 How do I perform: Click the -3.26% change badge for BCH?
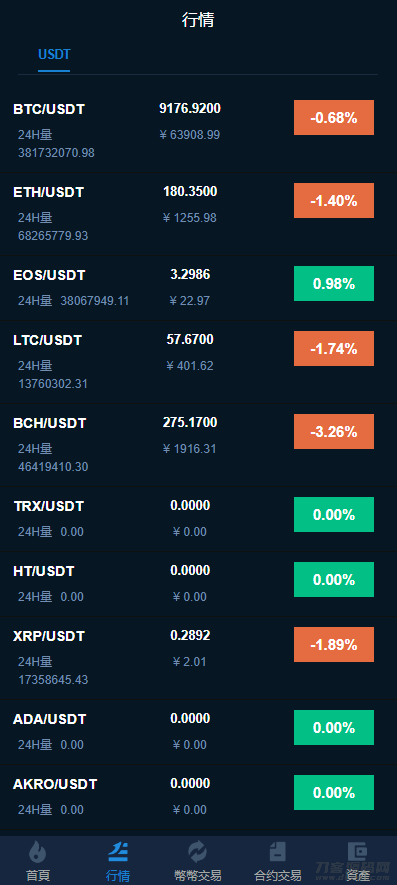point(334,431)
